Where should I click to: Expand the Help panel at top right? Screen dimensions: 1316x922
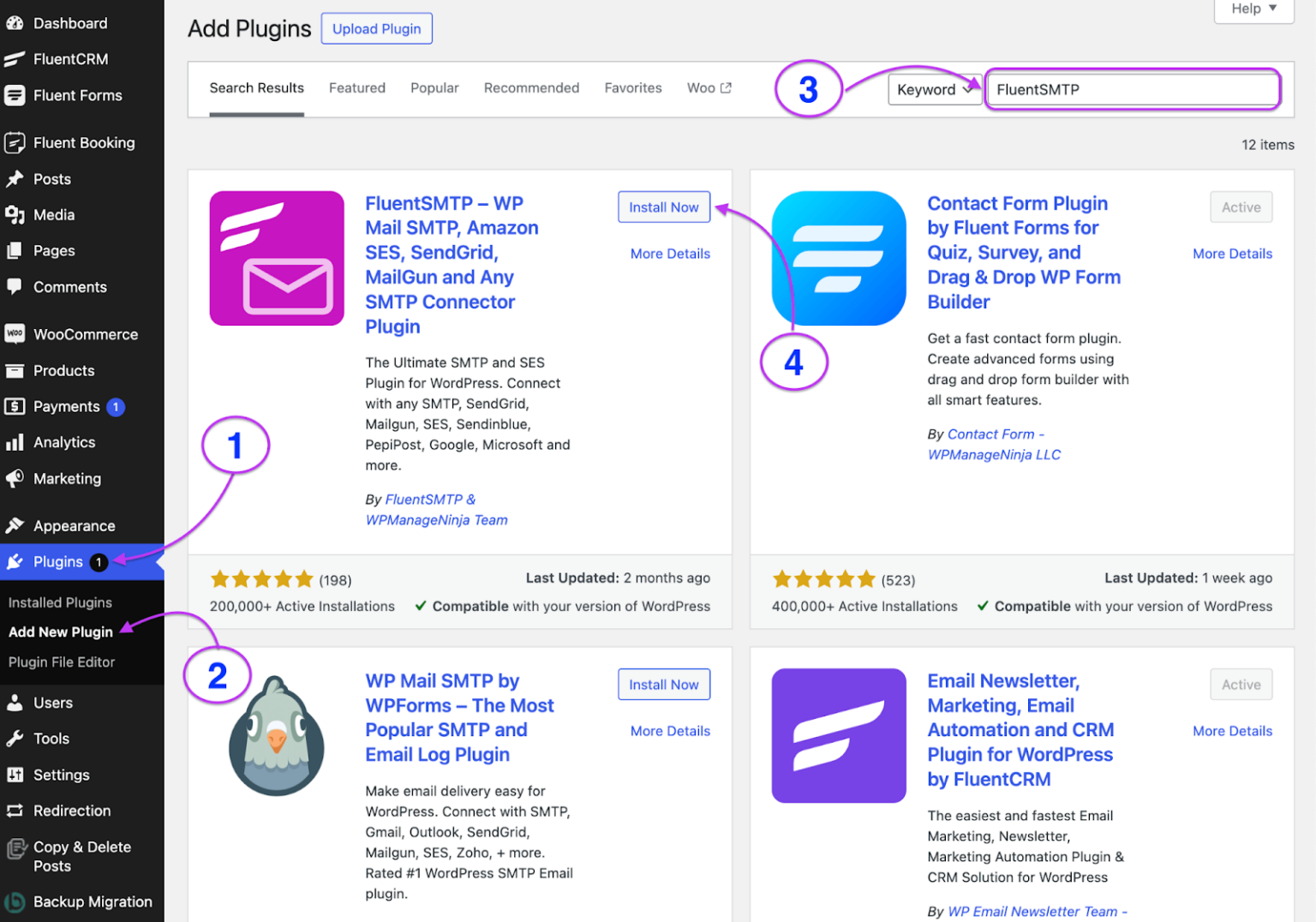[x=1253, y=9]
